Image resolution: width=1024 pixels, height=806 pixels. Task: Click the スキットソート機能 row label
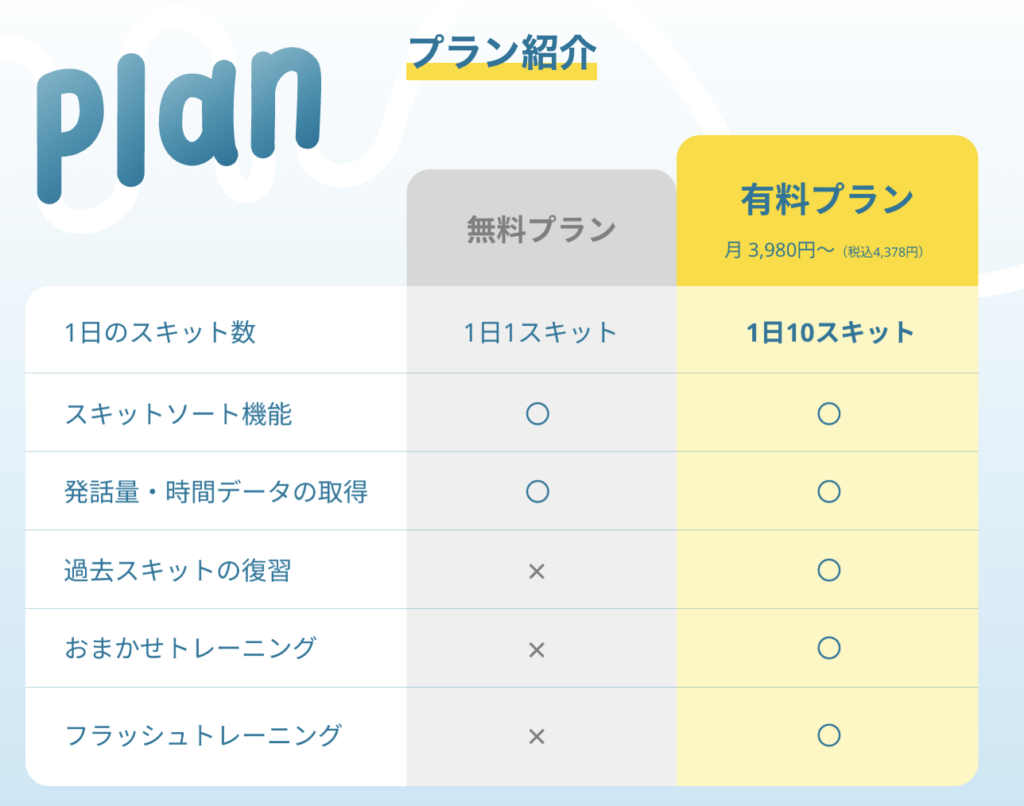click(178, 413)
